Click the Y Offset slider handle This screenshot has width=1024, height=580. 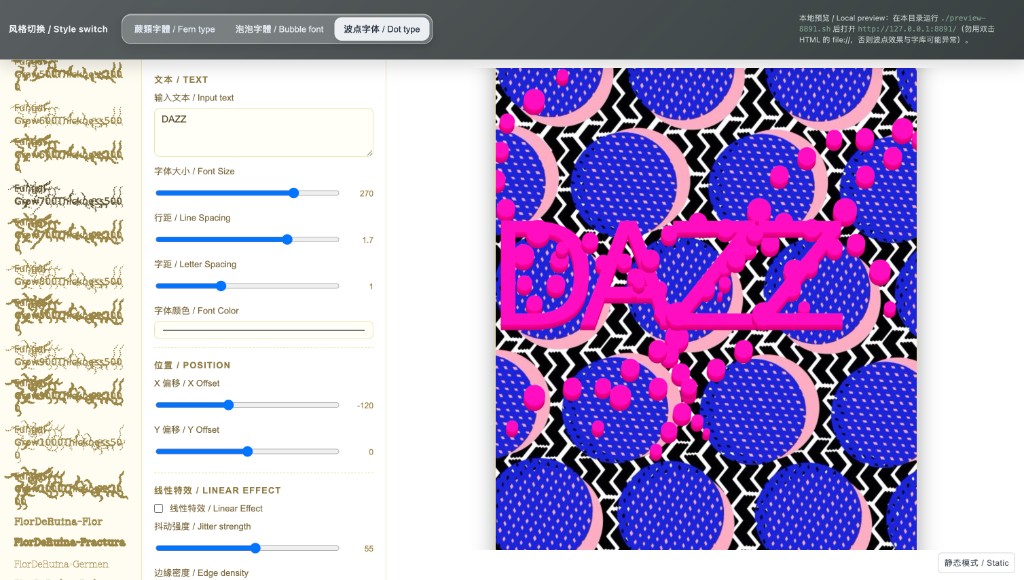click(x=247, y=451)
